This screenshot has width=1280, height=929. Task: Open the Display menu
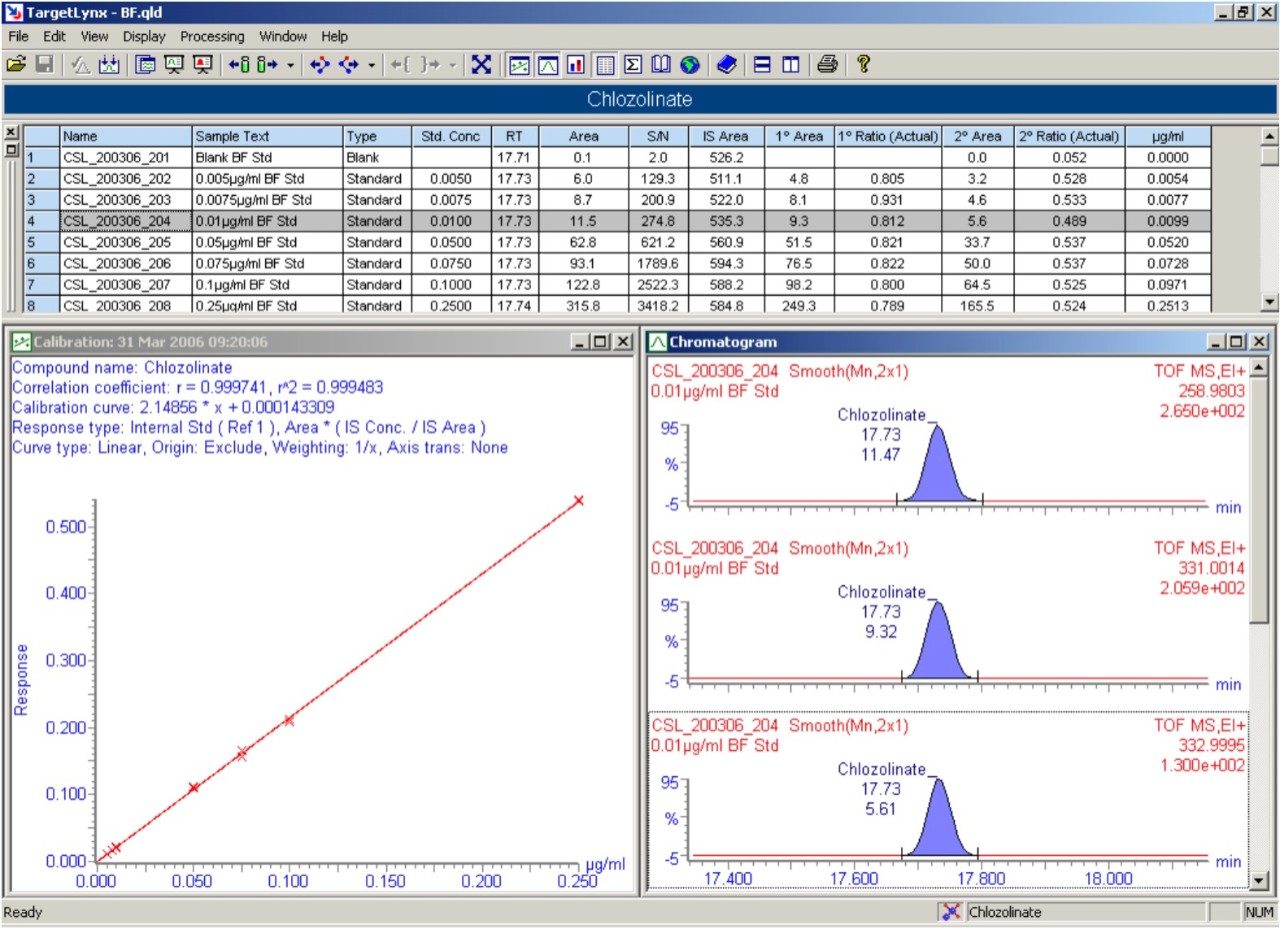click(x=144, y=36)
